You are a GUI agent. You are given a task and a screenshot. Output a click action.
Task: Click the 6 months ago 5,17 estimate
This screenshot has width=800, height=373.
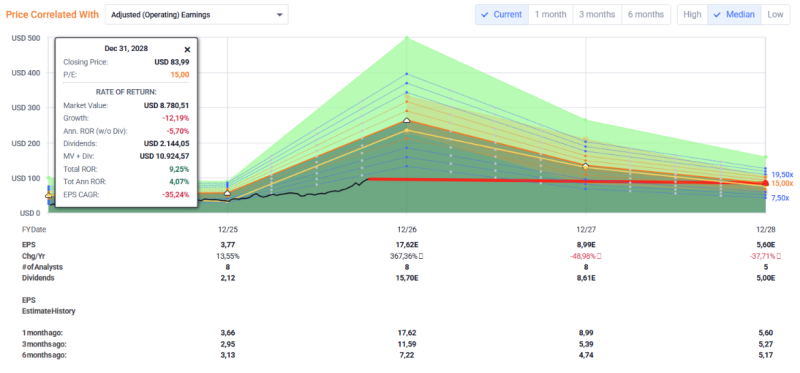tap(765, 355)
